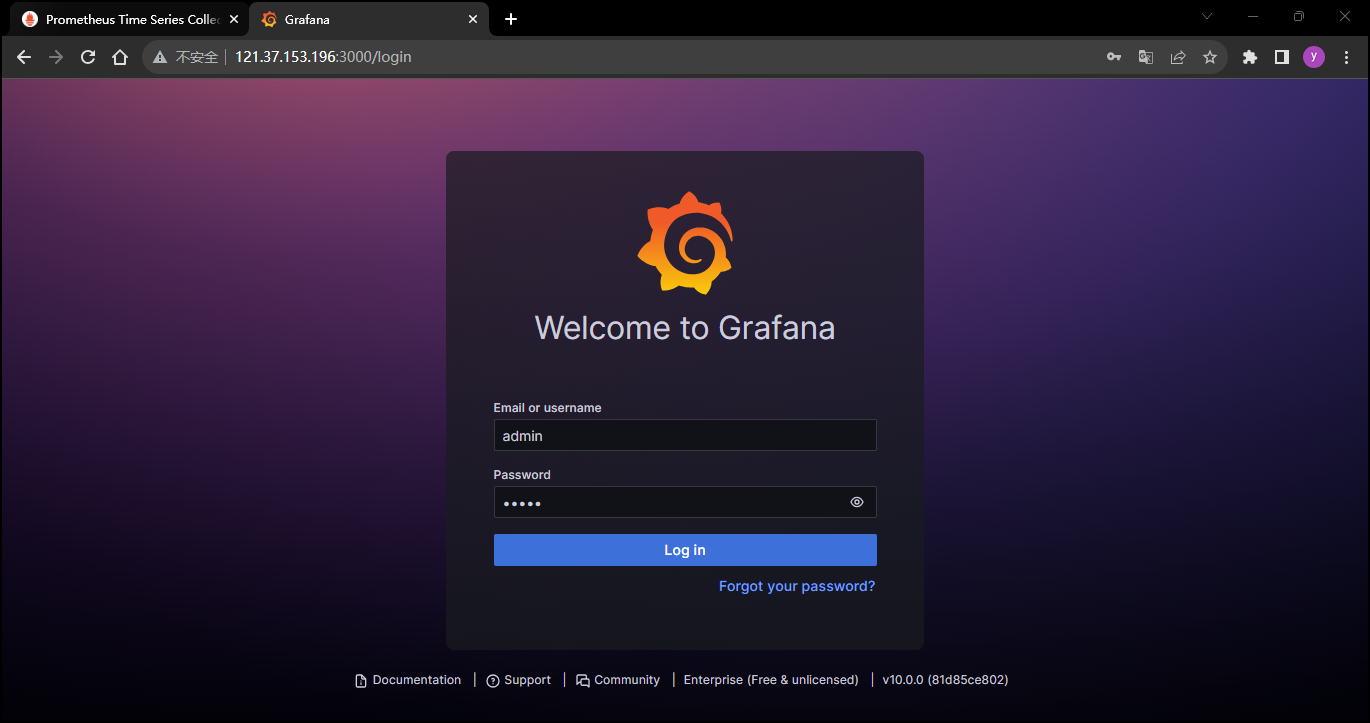
Task: Go back to previous page
Action: pos(24,57)
